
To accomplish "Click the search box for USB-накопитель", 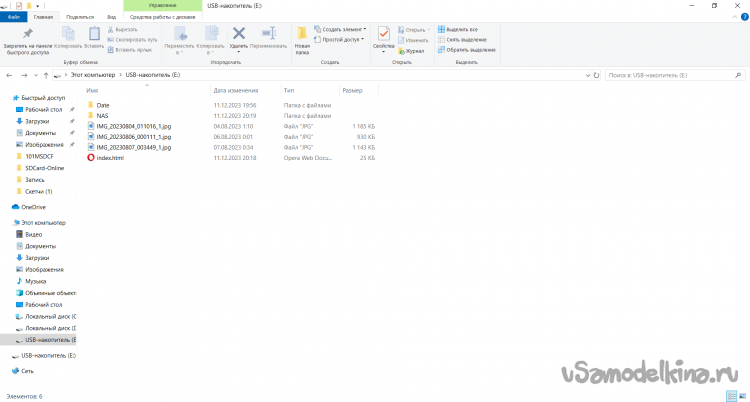I will click(x=670, y=75).
